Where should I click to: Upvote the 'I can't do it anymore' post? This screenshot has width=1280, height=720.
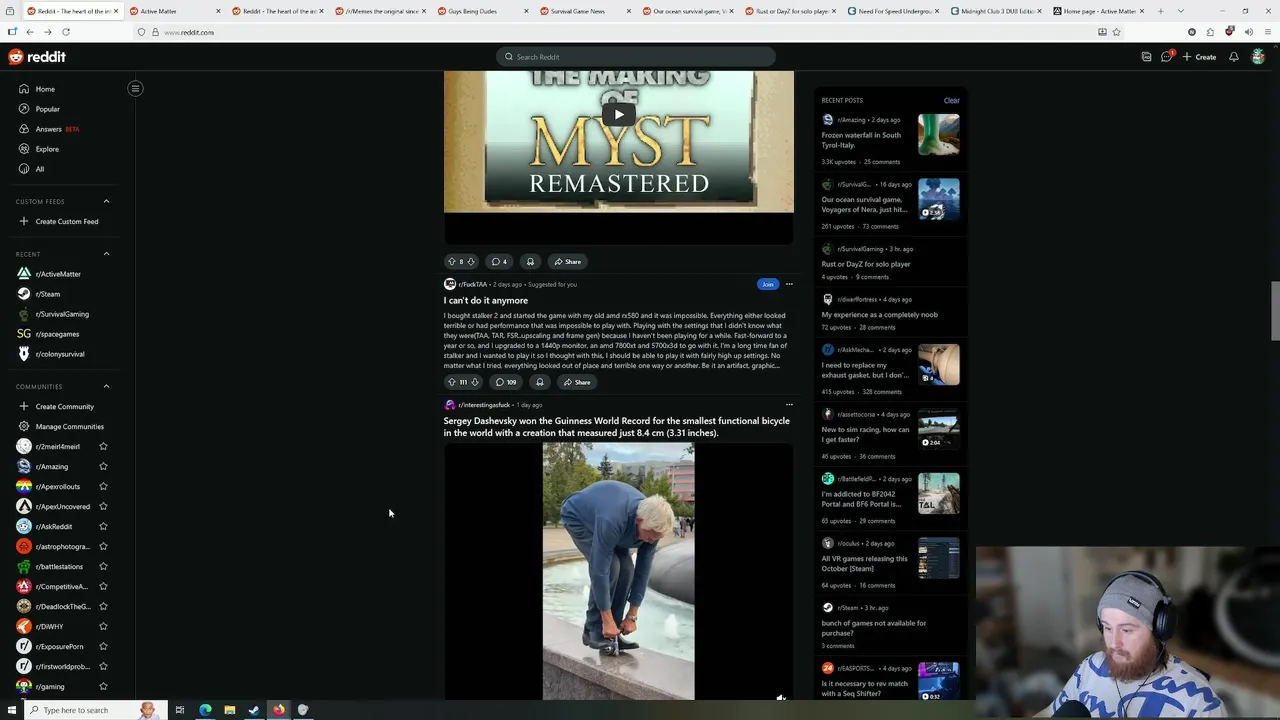click(x=452, y=382)
